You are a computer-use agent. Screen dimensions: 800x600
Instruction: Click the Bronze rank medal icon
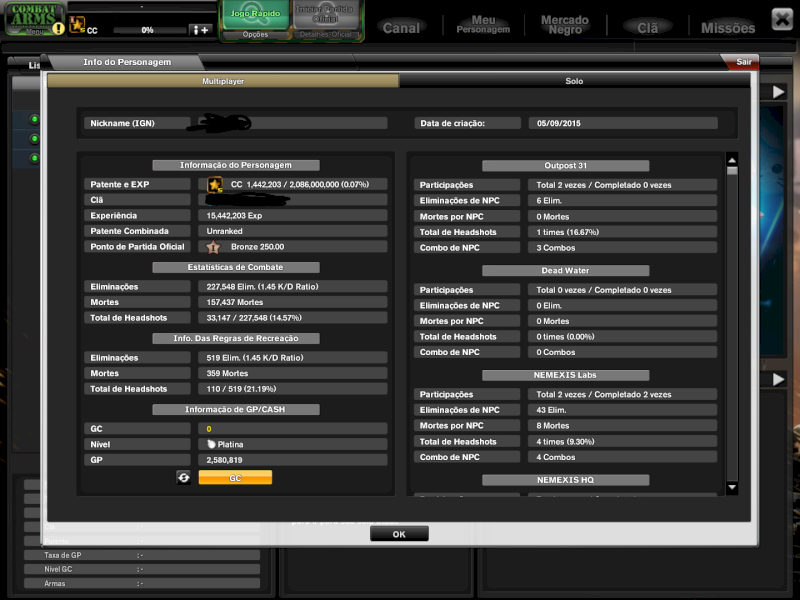click(213, 247)
